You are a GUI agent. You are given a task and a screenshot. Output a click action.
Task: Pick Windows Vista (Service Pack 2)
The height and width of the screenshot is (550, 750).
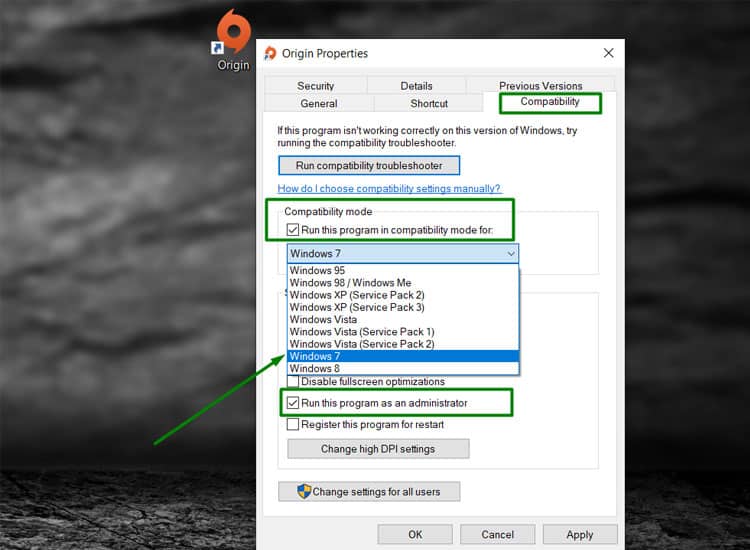click(x=403, y=344)
